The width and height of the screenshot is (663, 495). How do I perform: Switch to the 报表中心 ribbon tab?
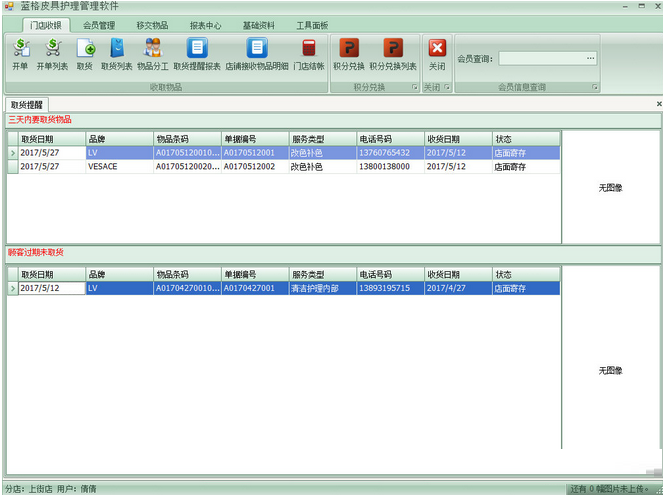[205, 25]
